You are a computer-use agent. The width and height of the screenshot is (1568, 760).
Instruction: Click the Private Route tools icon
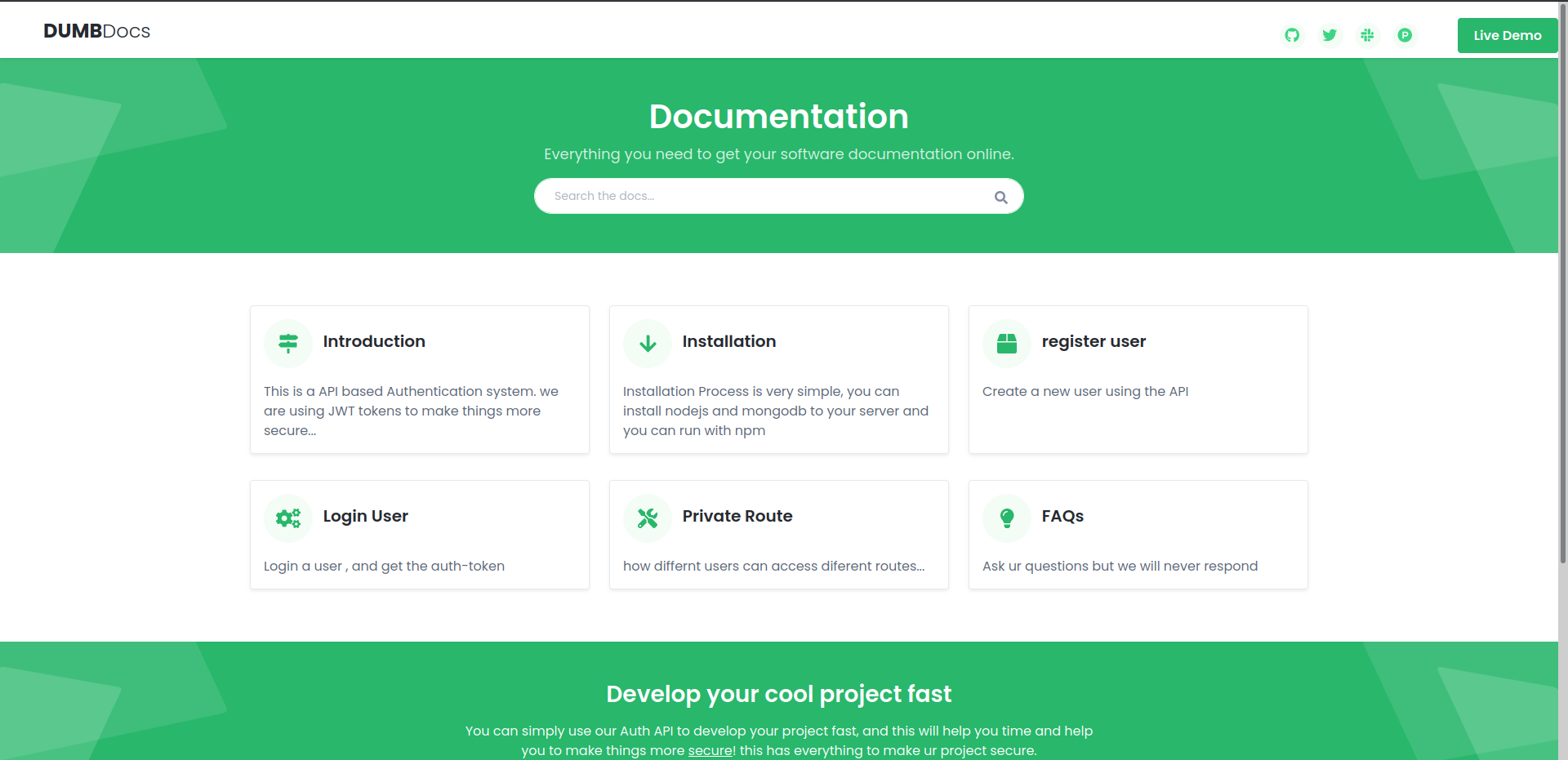[x=648, y=518]
